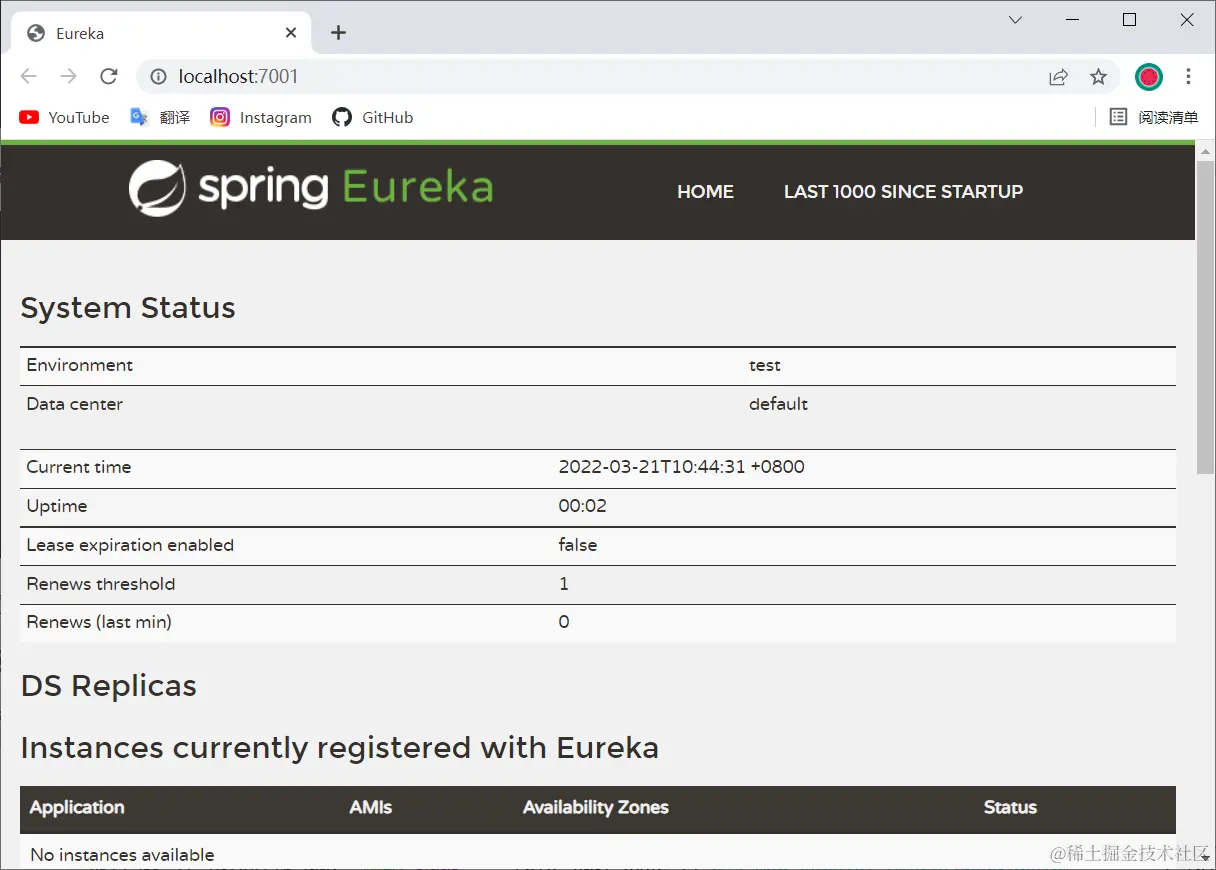This screenshot has height=870, width=1216.
Task: Open LAST 1000 SINCE STARTUP page
Action: [x=903, y=191]
